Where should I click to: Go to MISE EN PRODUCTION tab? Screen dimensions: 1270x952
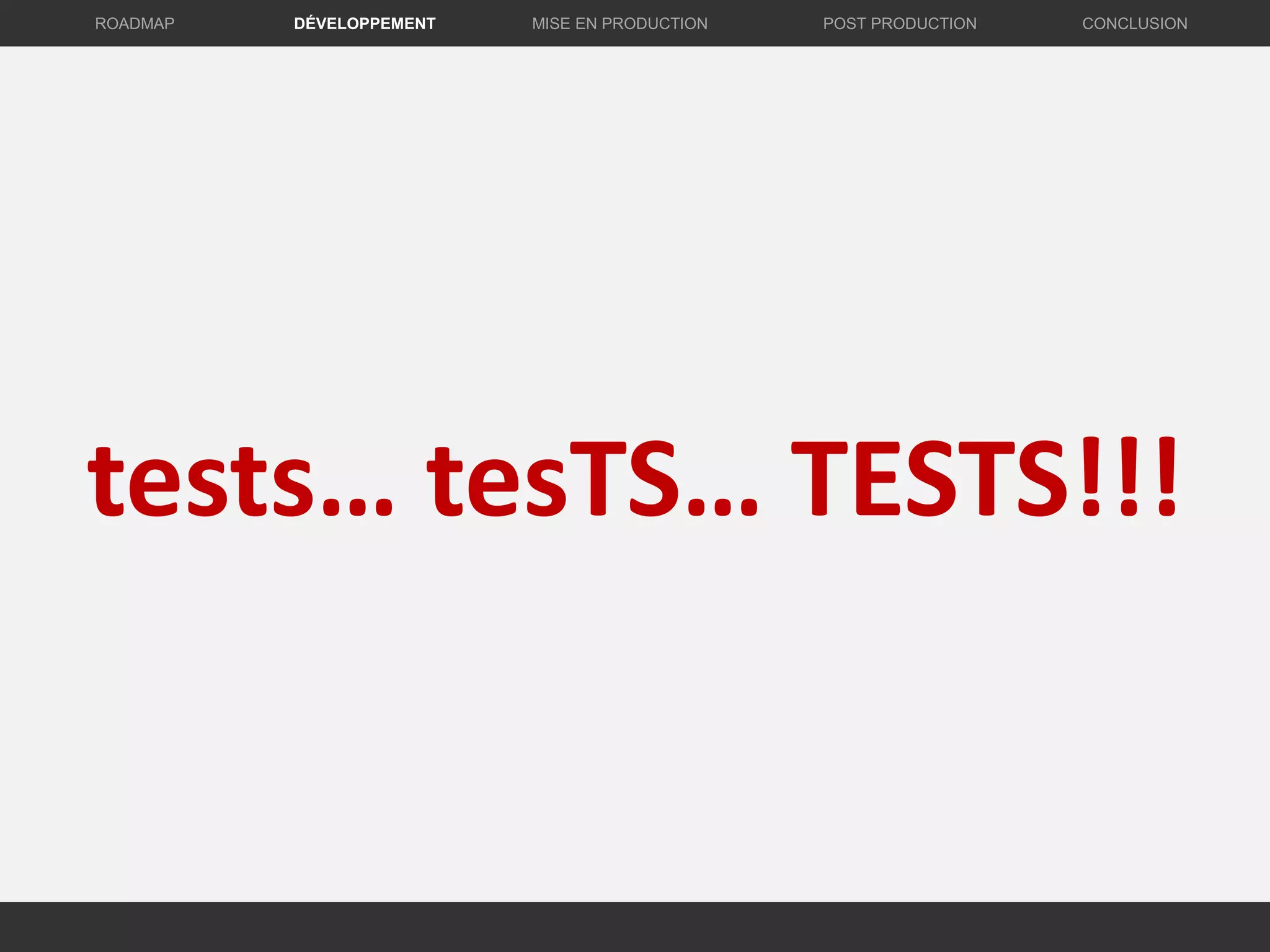(619, 24)
